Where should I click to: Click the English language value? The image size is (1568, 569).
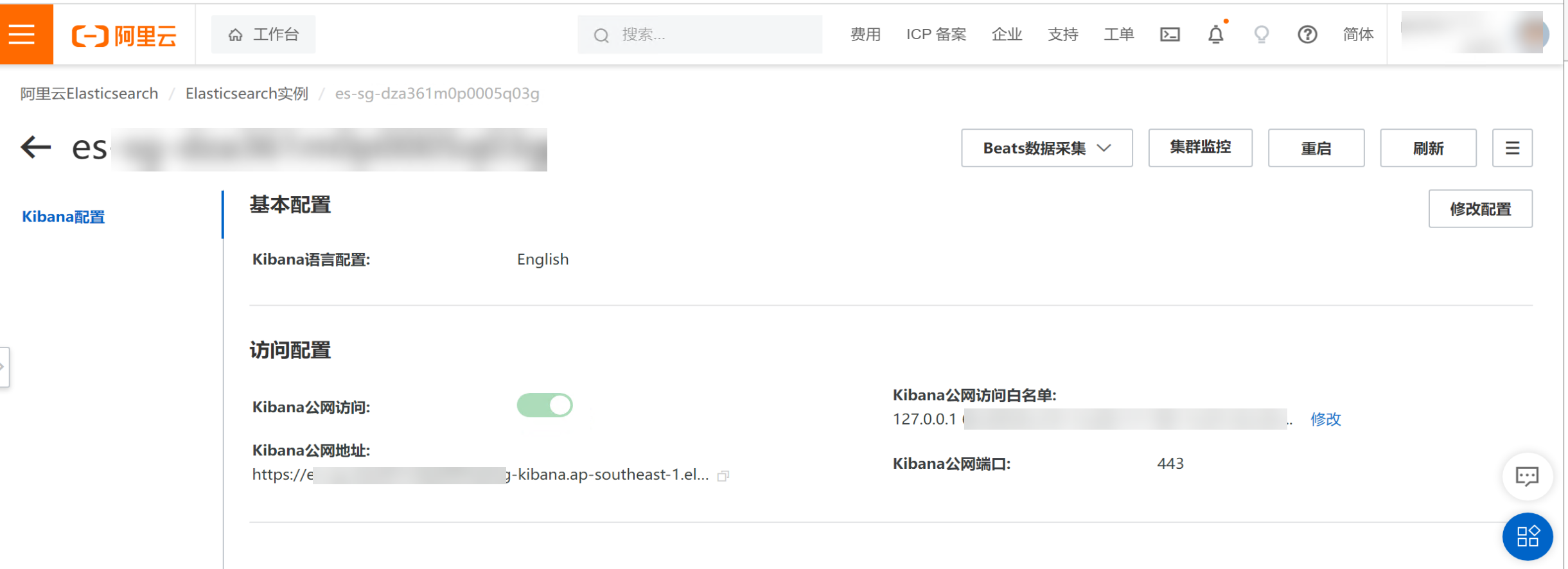(543, 259)
